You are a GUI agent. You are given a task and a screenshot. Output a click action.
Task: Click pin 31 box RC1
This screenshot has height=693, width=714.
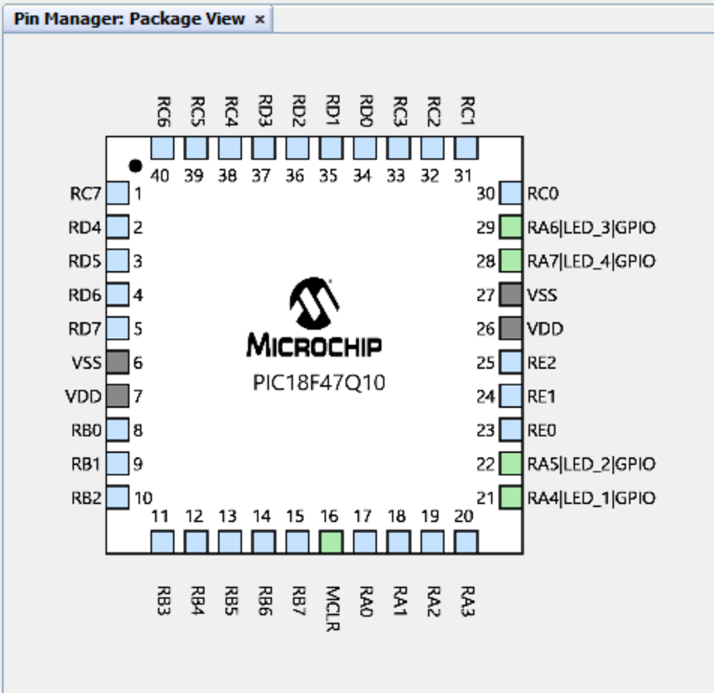click(466, 148)
